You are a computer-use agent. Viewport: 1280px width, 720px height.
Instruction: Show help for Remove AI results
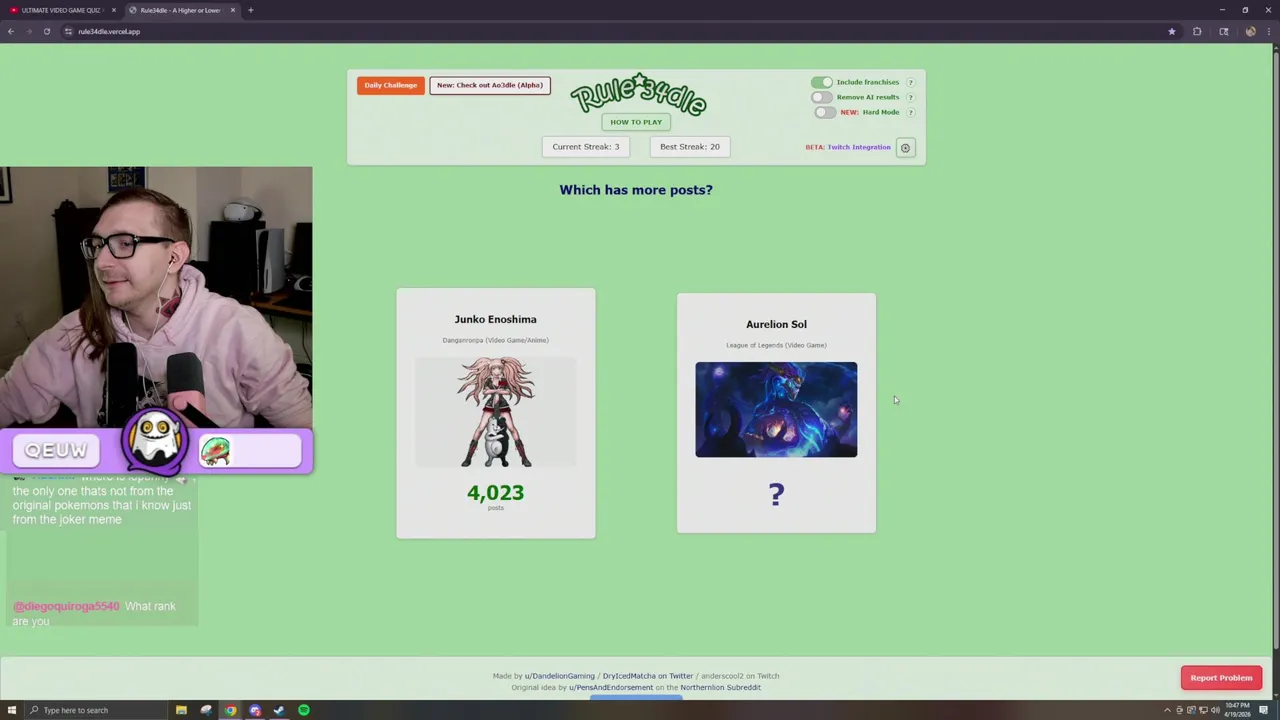pyautogui.click(x=910, y=97)
